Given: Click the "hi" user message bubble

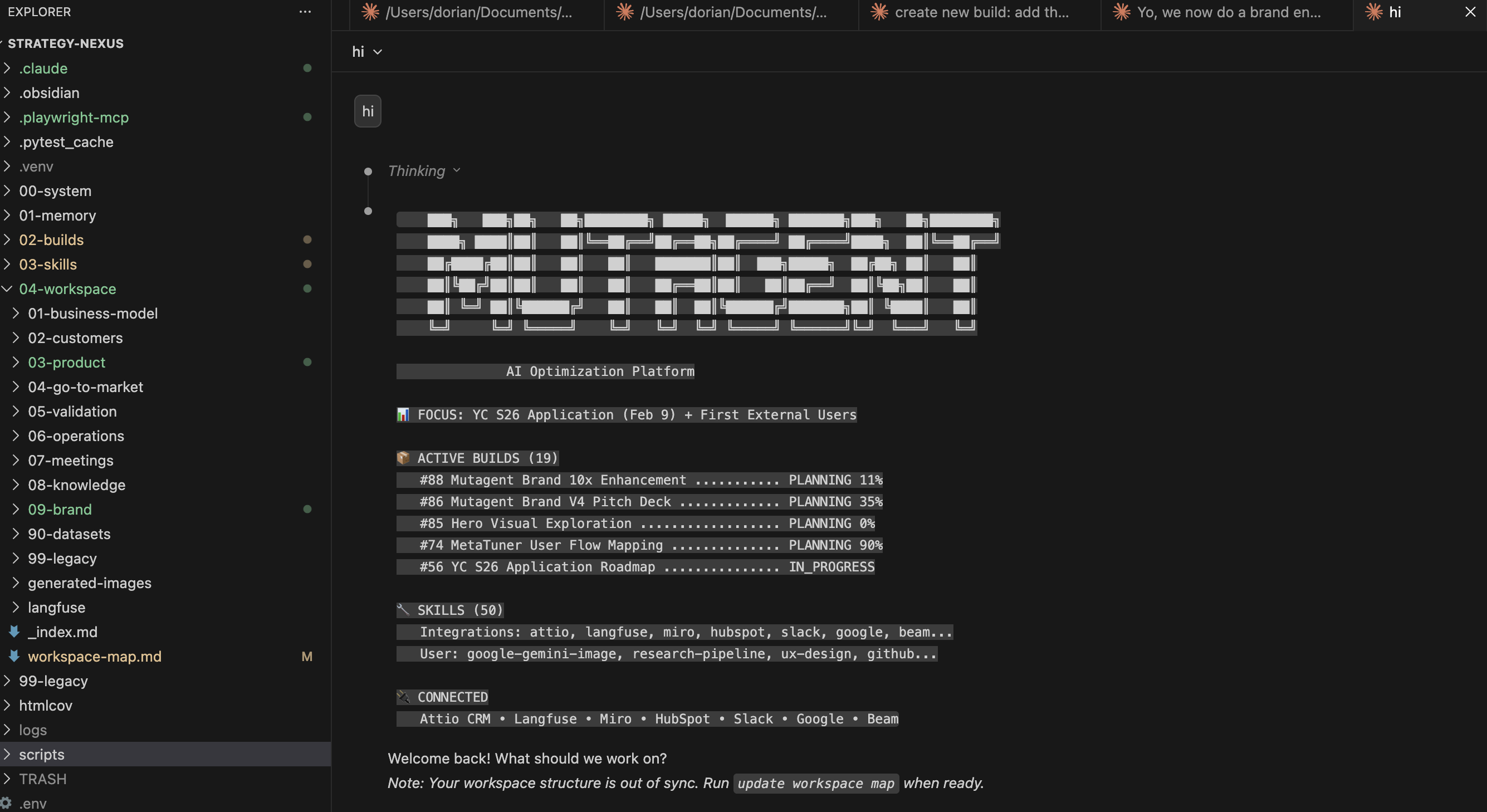Looking at the screenshot, I should (368, 111).
